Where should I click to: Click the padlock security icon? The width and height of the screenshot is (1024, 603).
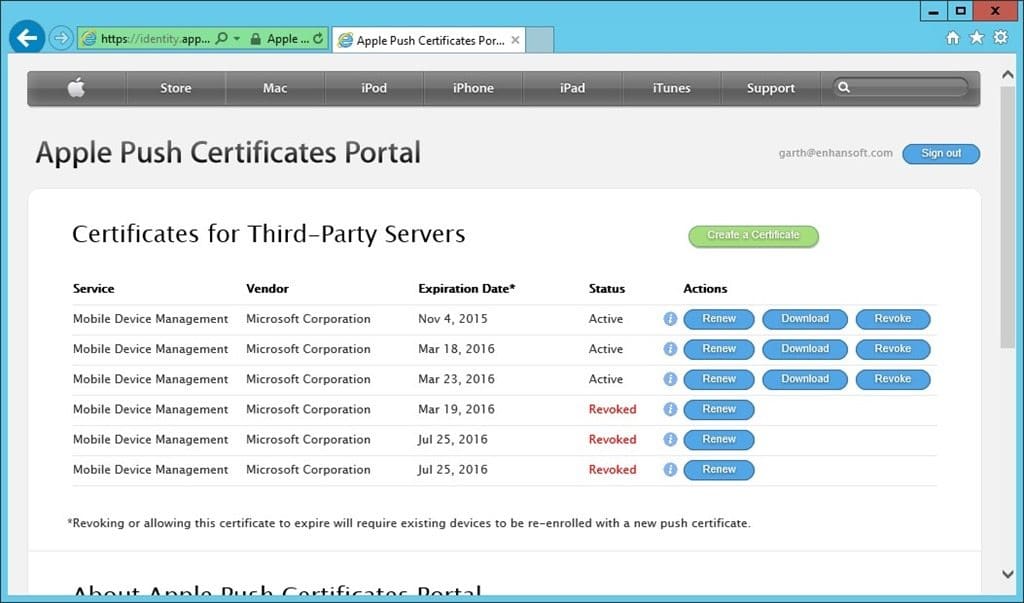coord(255,39)
